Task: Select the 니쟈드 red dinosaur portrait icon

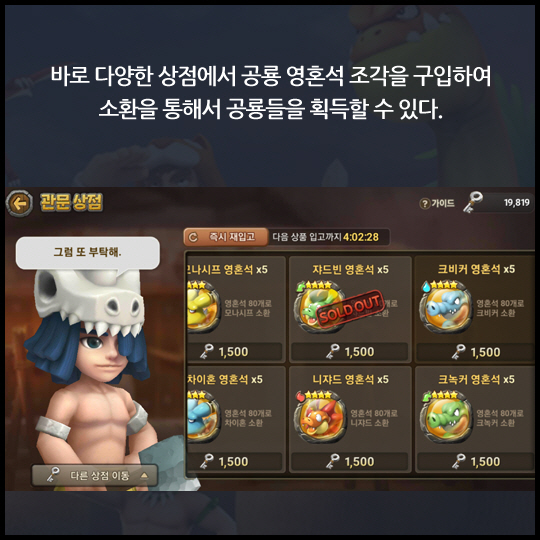Action: tap(320, 417)
